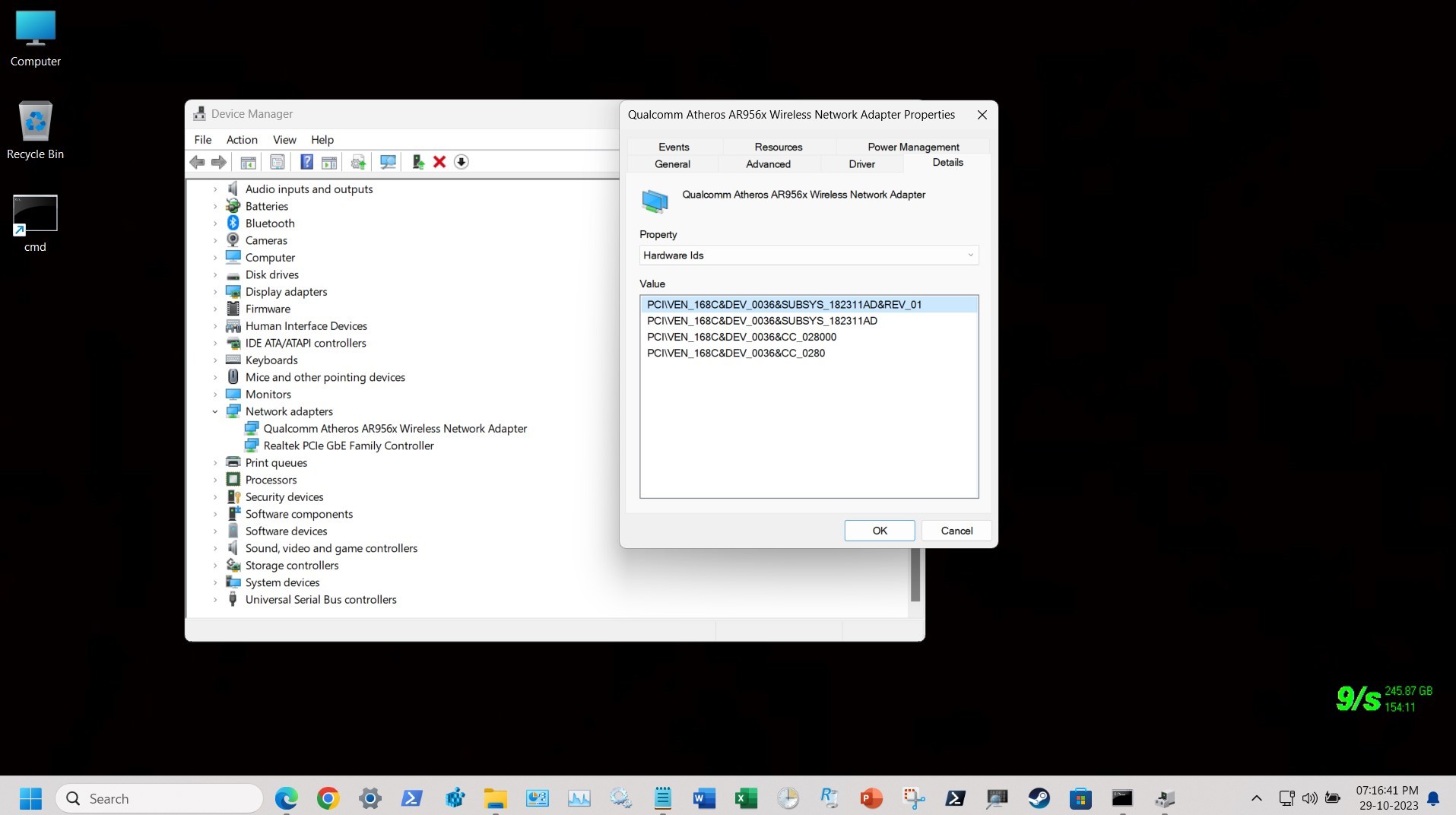Expand the Bluetooth tree node
Screen dimensions: 1456x815
[x=215, y=224]
